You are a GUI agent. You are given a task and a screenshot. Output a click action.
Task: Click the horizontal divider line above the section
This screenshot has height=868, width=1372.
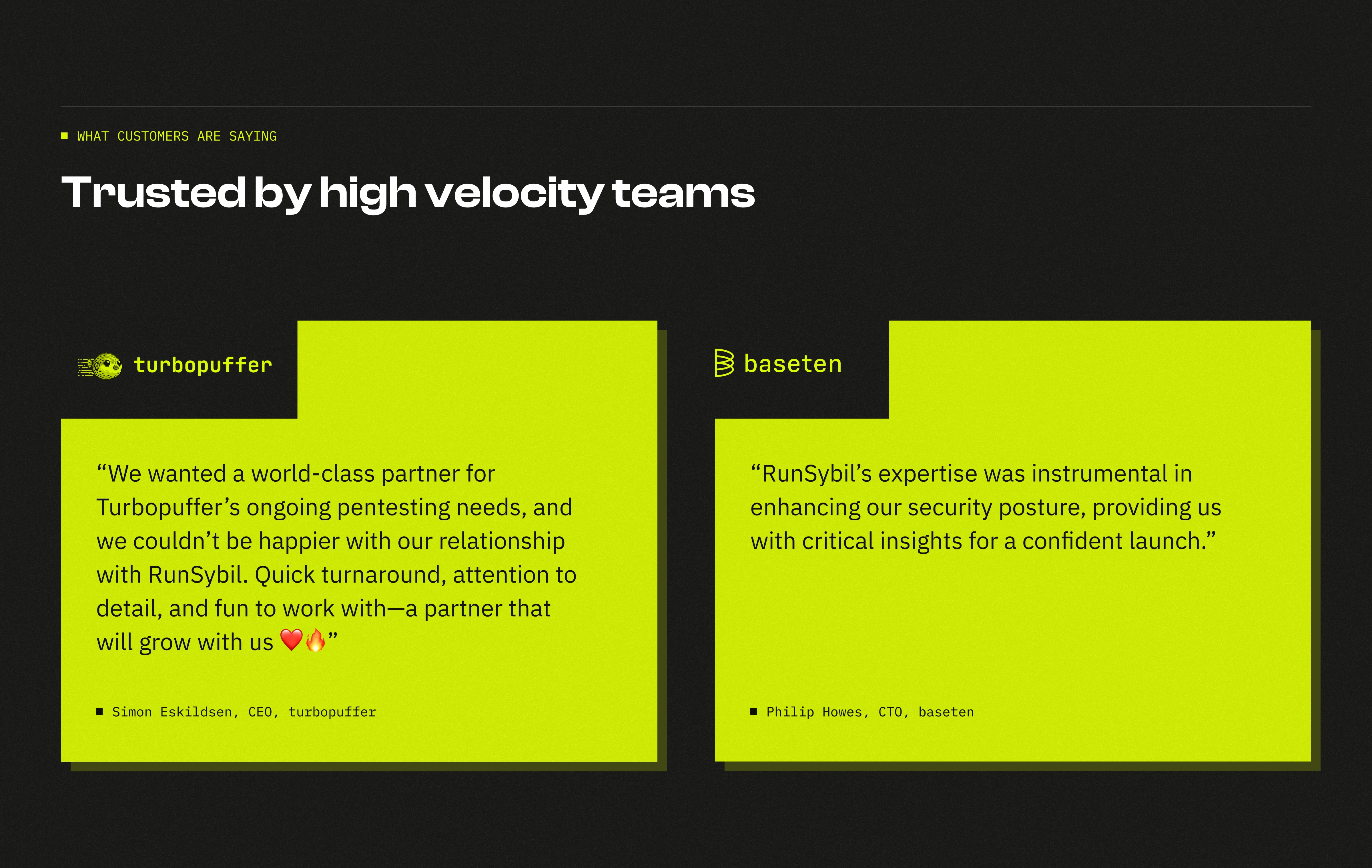(x=685, y=106)
